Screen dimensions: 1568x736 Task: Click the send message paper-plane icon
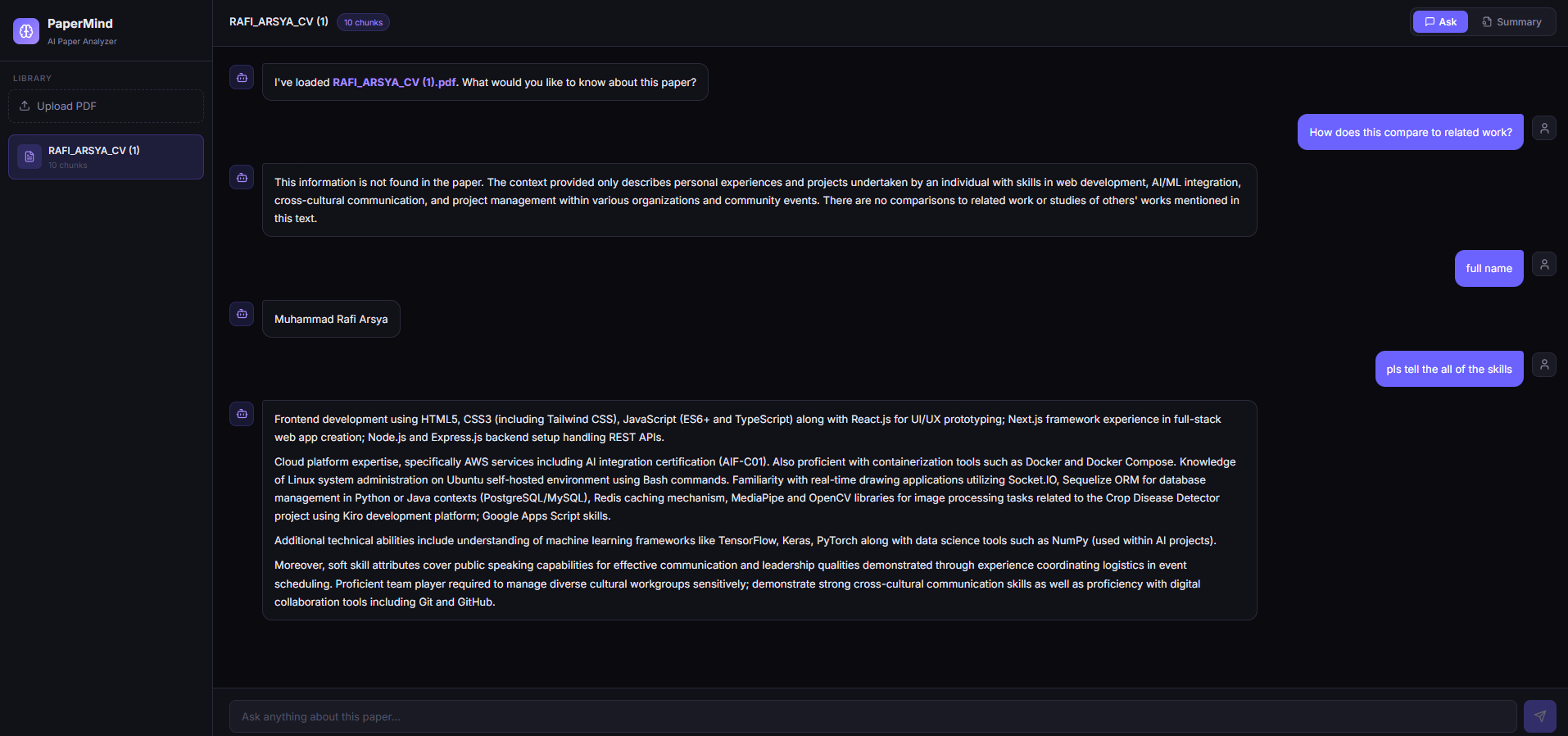1540,716
